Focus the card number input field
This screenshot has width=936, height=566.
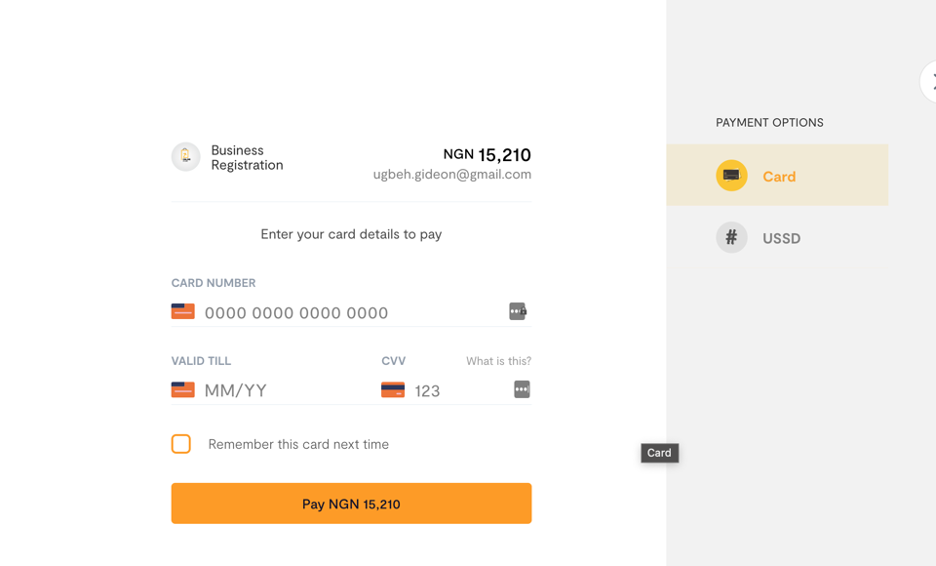click(x=355, y=312)
